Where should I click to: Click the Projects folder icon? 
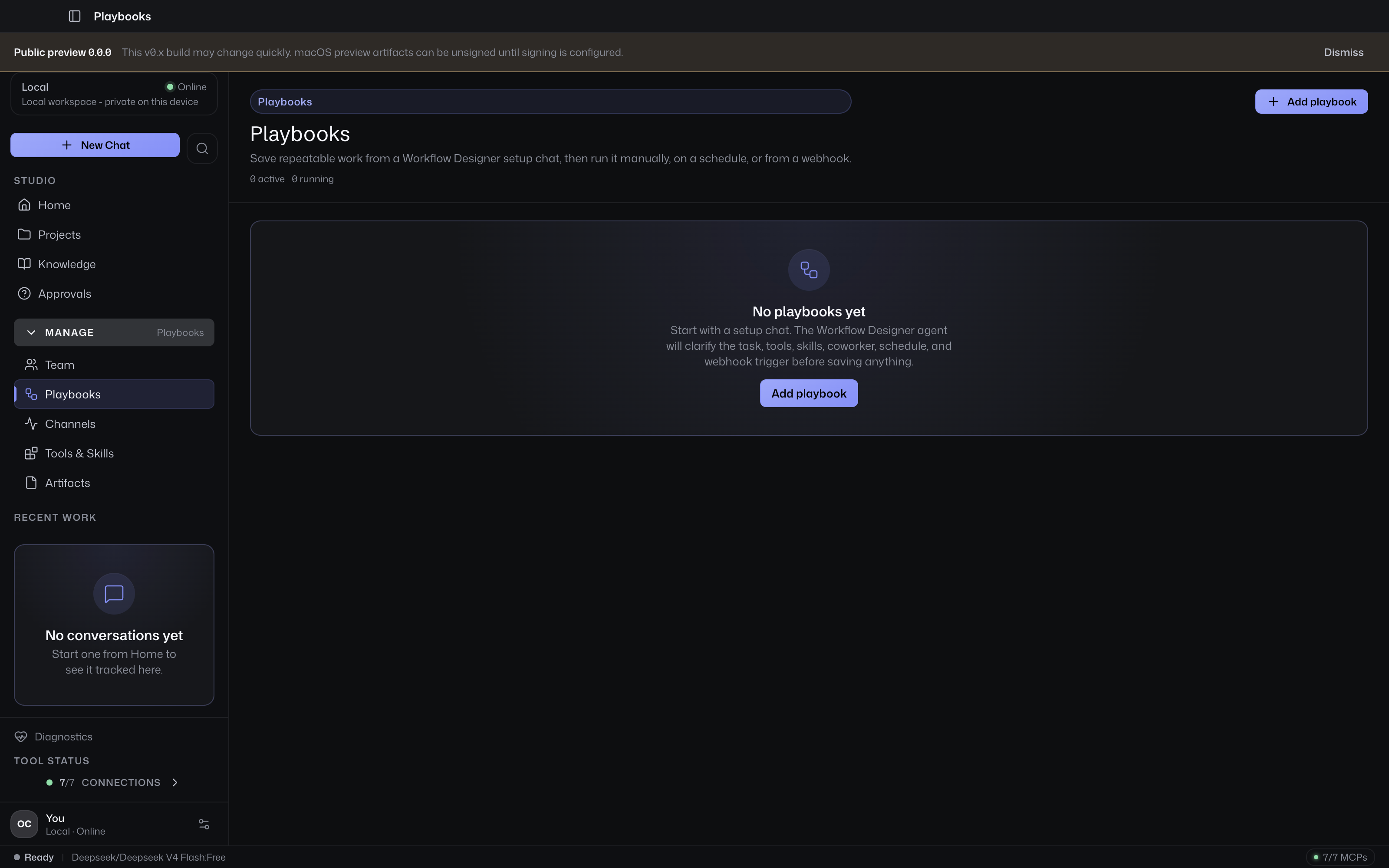[24, 234]
